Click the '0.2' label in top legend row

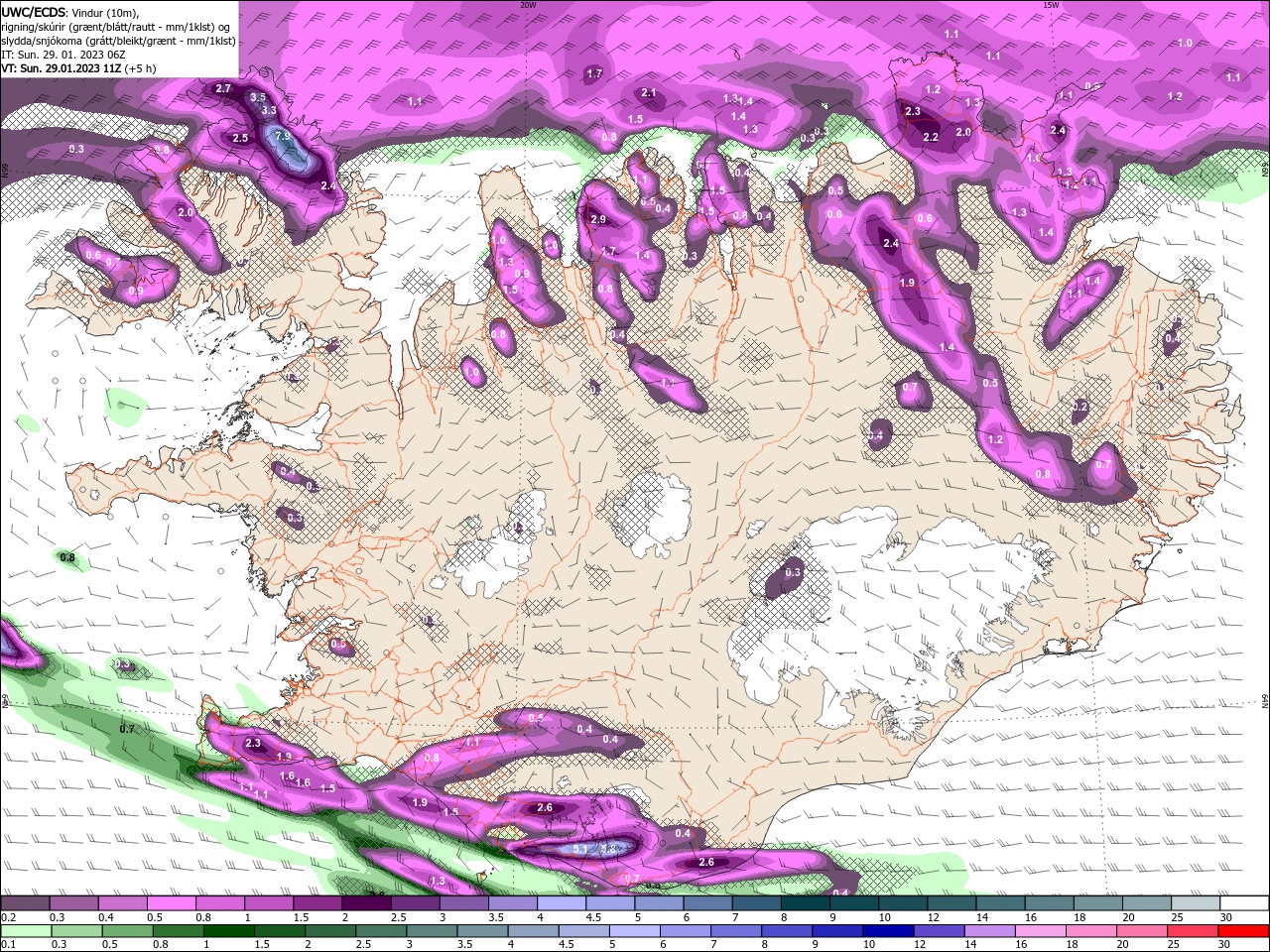click(x=8, y=917)
